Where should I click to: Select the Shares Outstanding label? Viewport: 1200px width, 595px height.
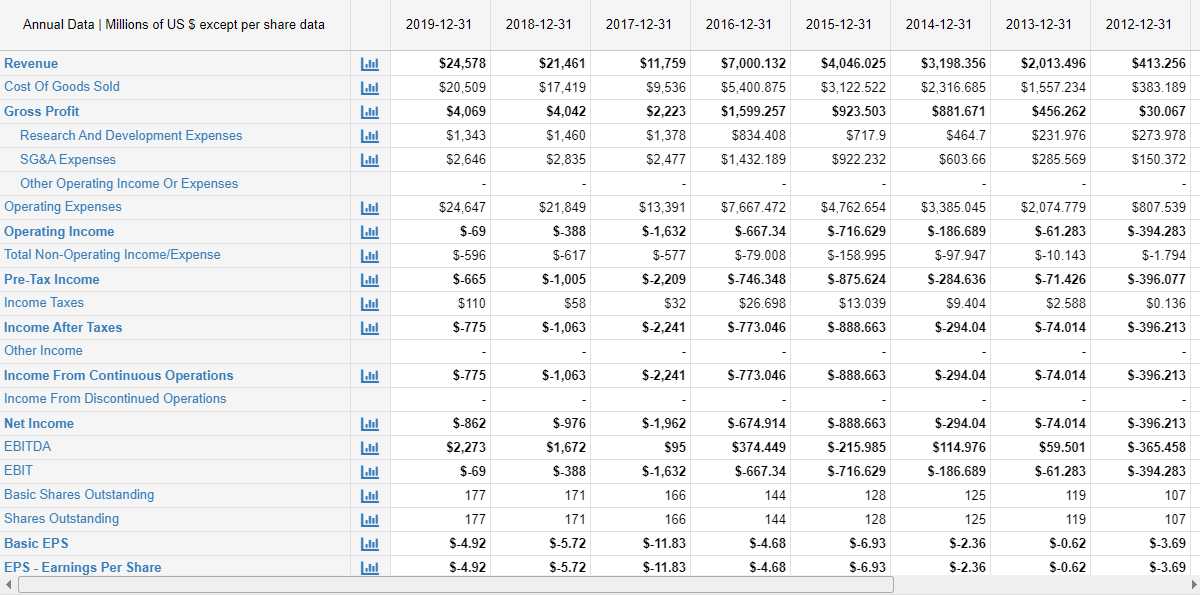pyautogui.click(x=61, y=518)
